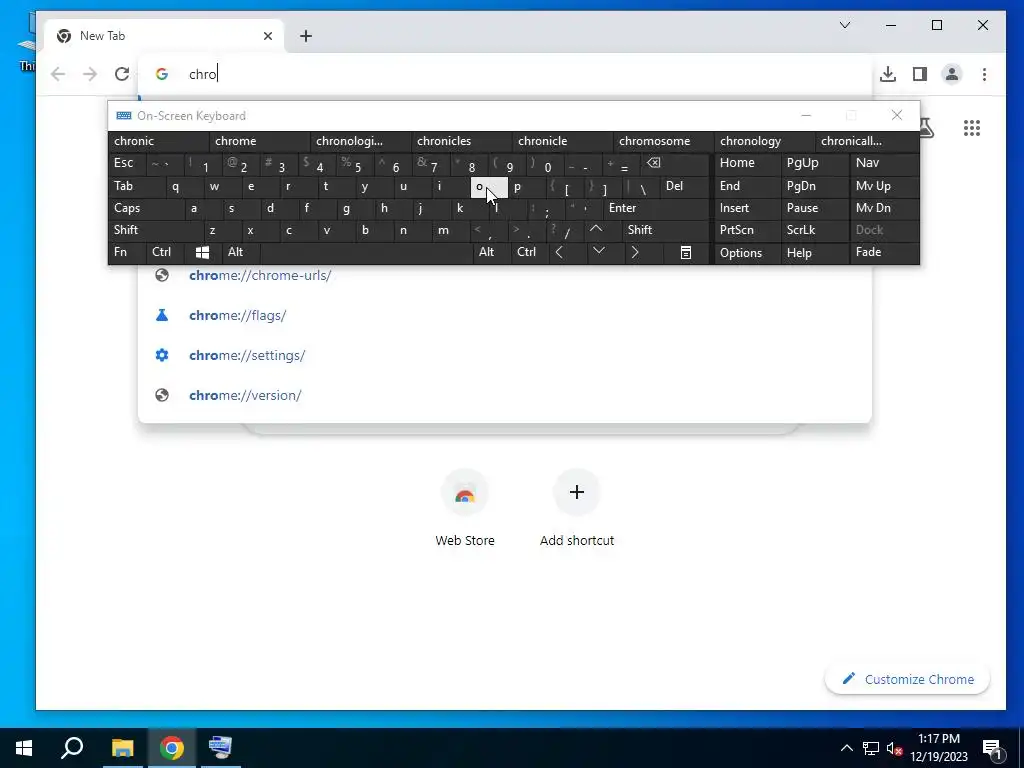Toggle right Shift key on keyboard

665,230
